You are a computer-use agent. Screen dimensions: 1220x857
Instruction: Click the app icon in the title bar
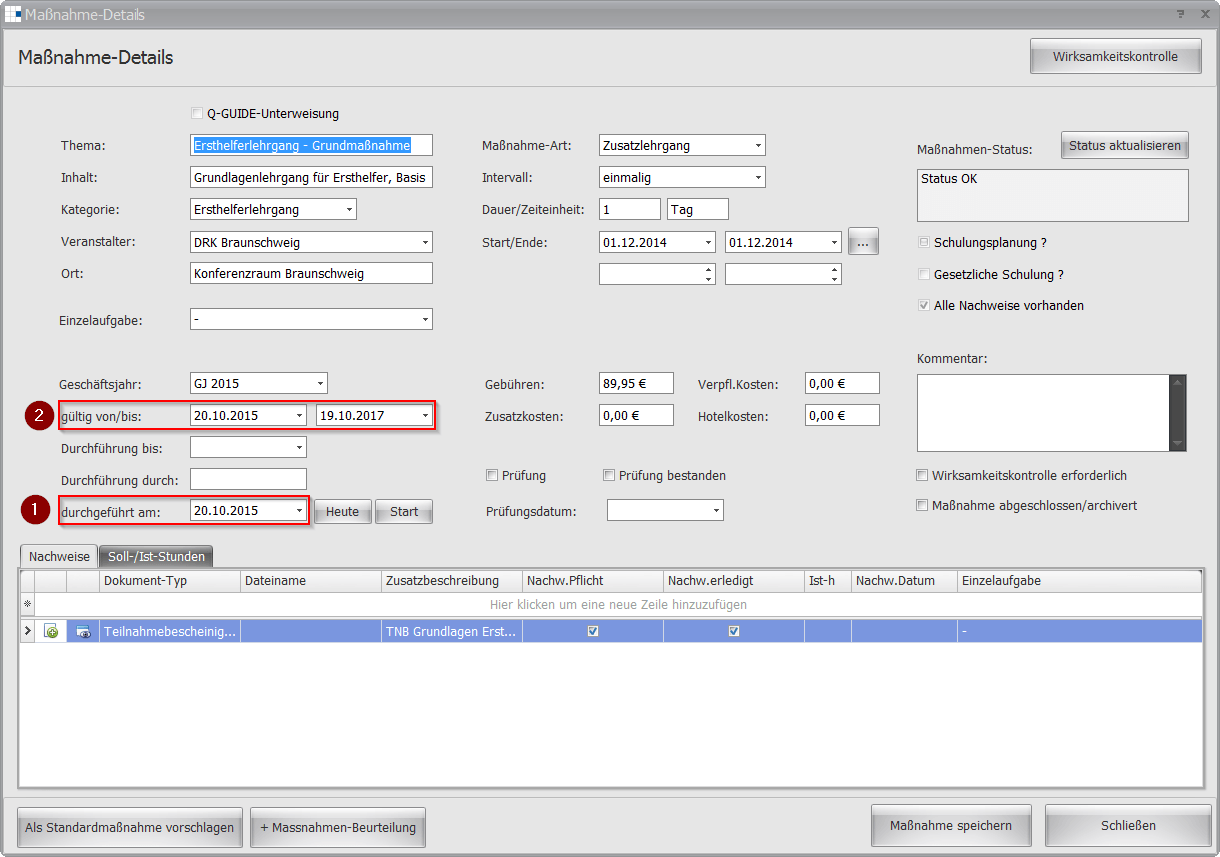pyautogui.click(x=14, y=14)
